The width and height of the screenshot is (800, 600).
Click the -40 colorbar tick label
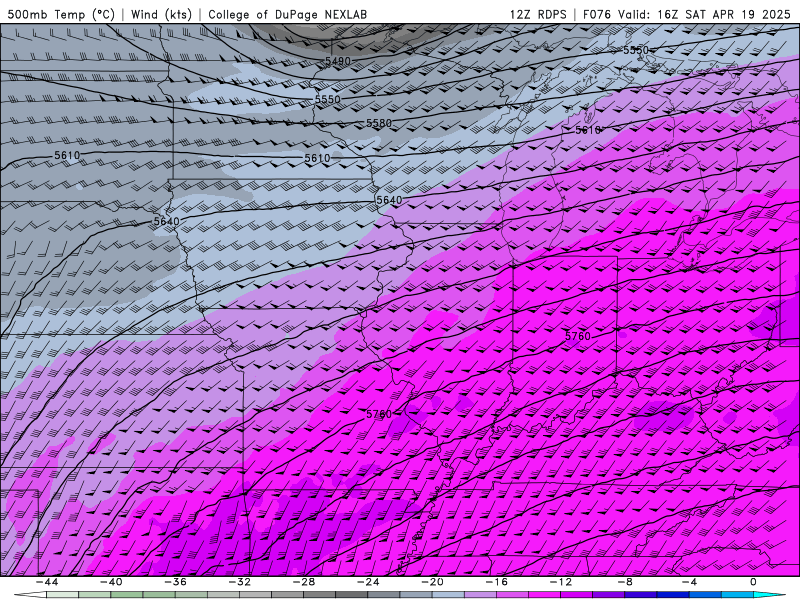[x=111, y=582]
